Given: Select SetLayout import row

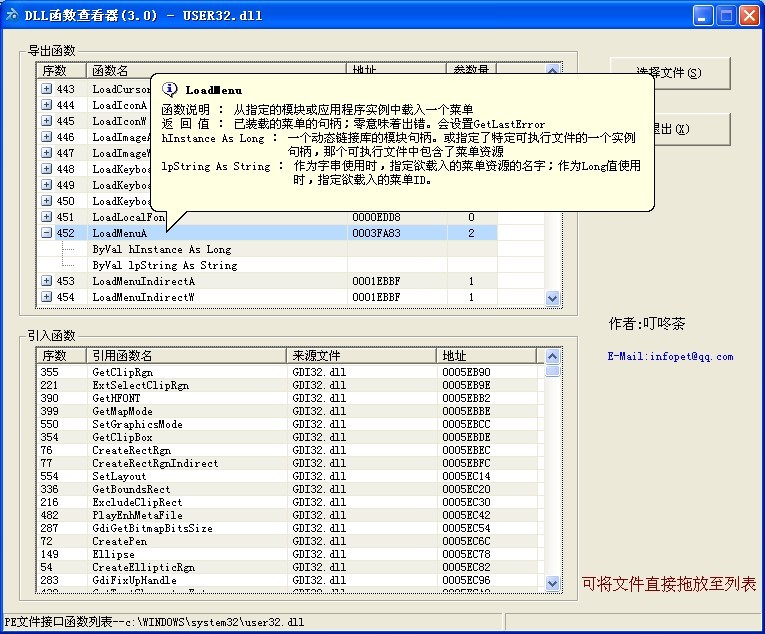Looking at the screenshot, I should pyautogui.click(x=289, y=476).
